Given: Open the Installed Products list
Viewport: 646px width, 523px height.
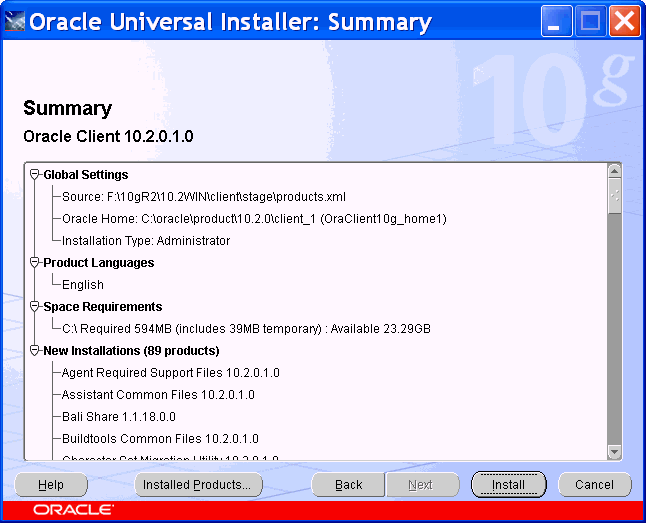Looking at the screenshot, I should pos(198,485).
